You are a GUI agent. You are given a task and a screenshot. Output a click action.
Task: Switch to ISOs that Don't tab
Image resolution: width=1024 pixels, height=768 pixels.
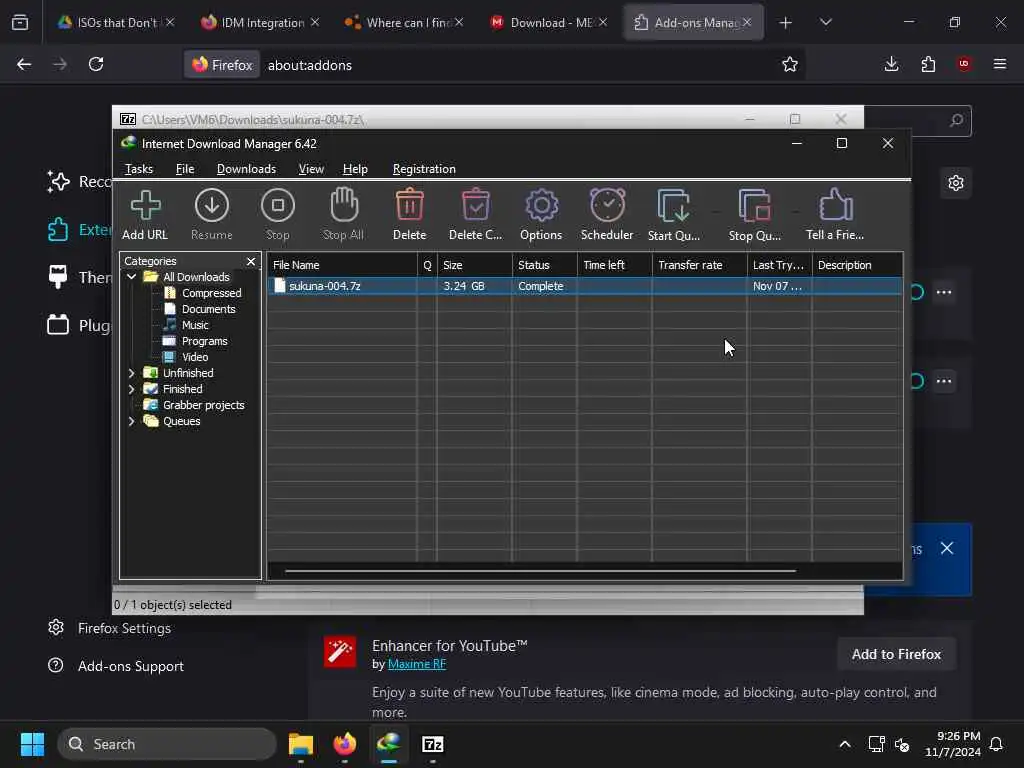(116, 22)
